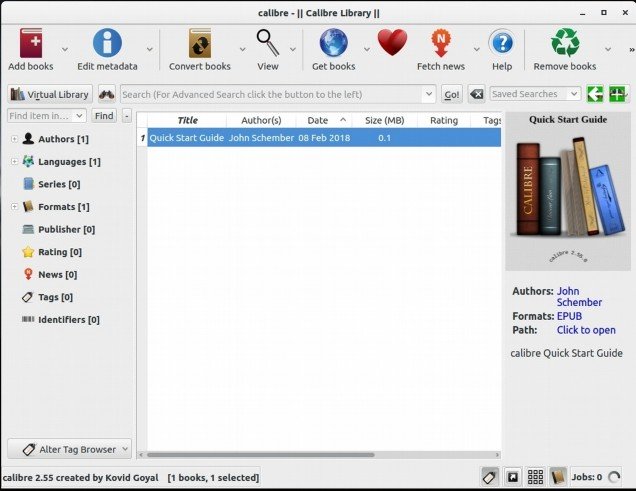Open Alter Tag Browser menu
The image size is (636, 491).
[70, 449]
